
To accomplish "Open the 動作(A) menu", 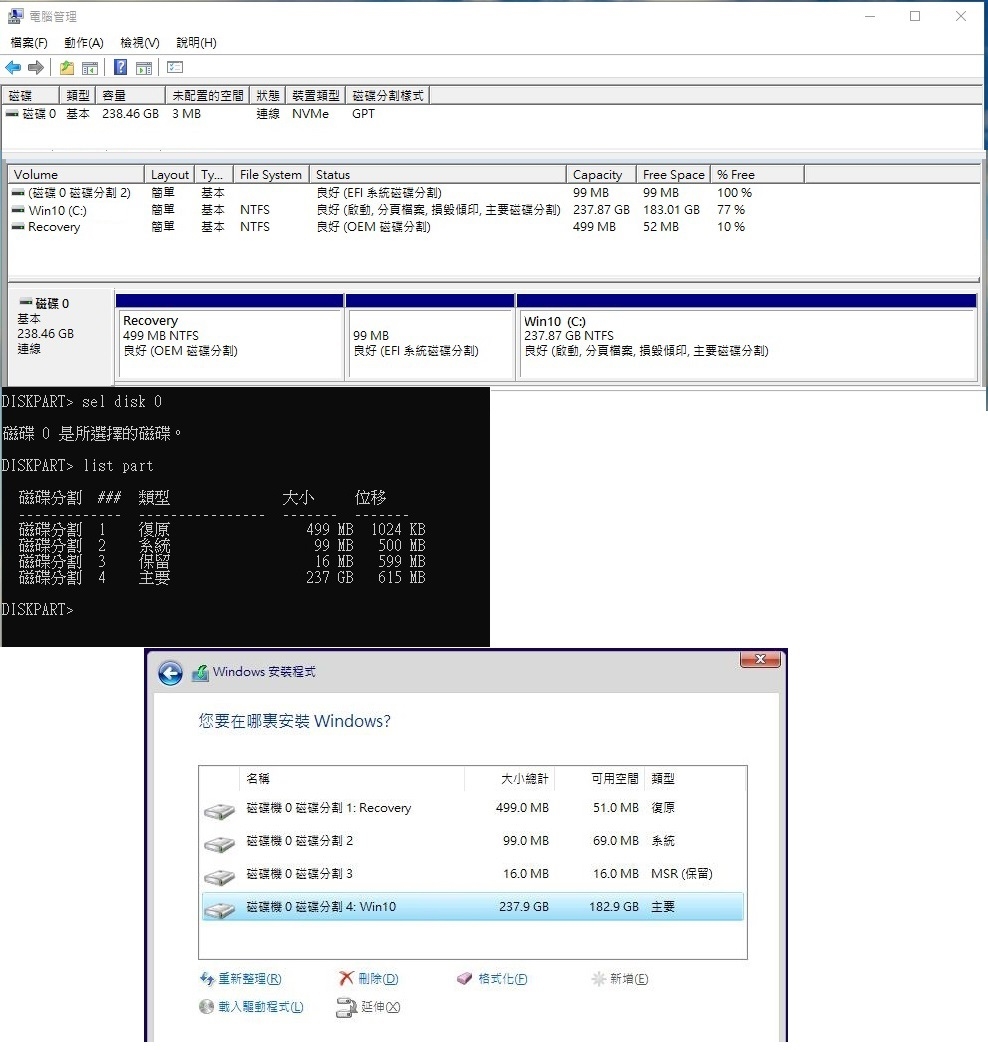I will pyautogui.click(x=84, y=43).
